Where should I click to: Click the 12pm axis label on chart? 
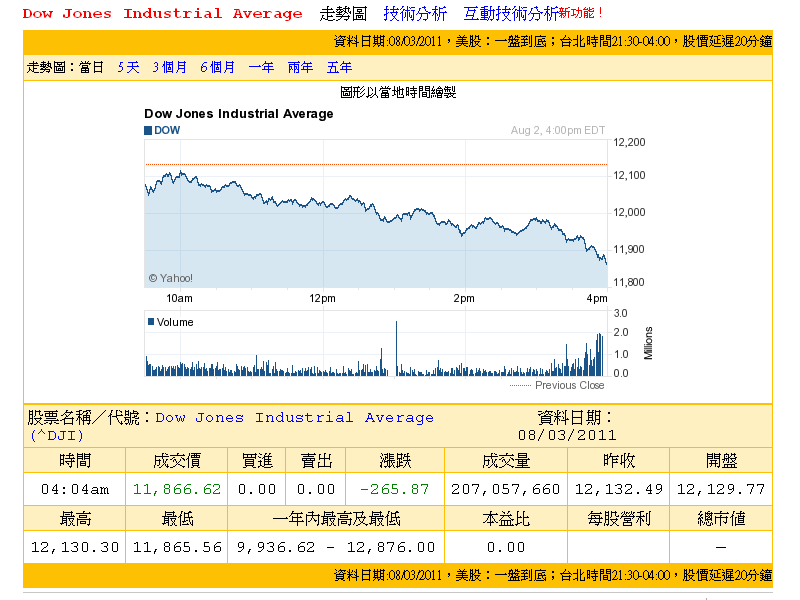coord(322,298)
